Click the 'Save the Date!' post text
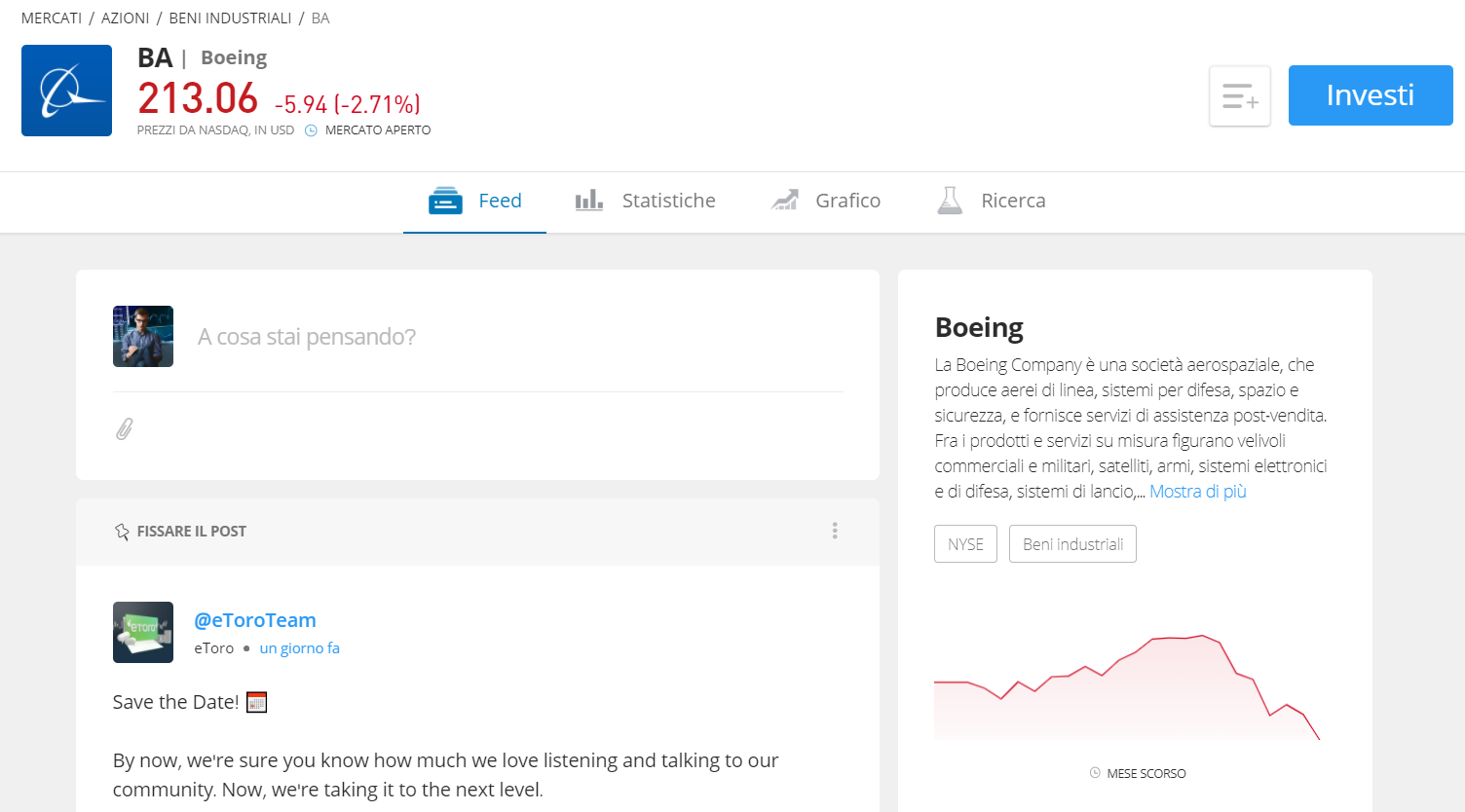Viewport: 1465px width, 812px height. click(175, 702)
